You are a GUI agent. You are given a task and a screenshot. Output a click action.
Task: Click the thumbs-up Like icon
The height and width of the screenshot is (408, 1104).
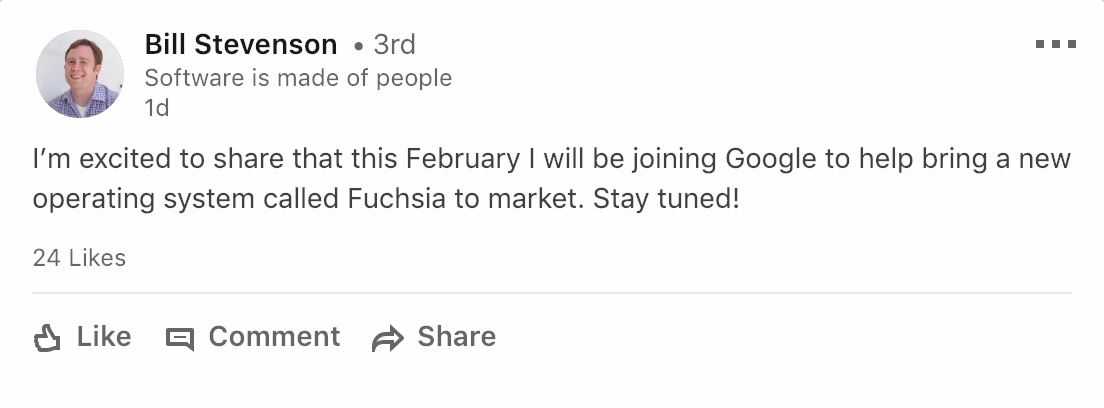(47, 338)
